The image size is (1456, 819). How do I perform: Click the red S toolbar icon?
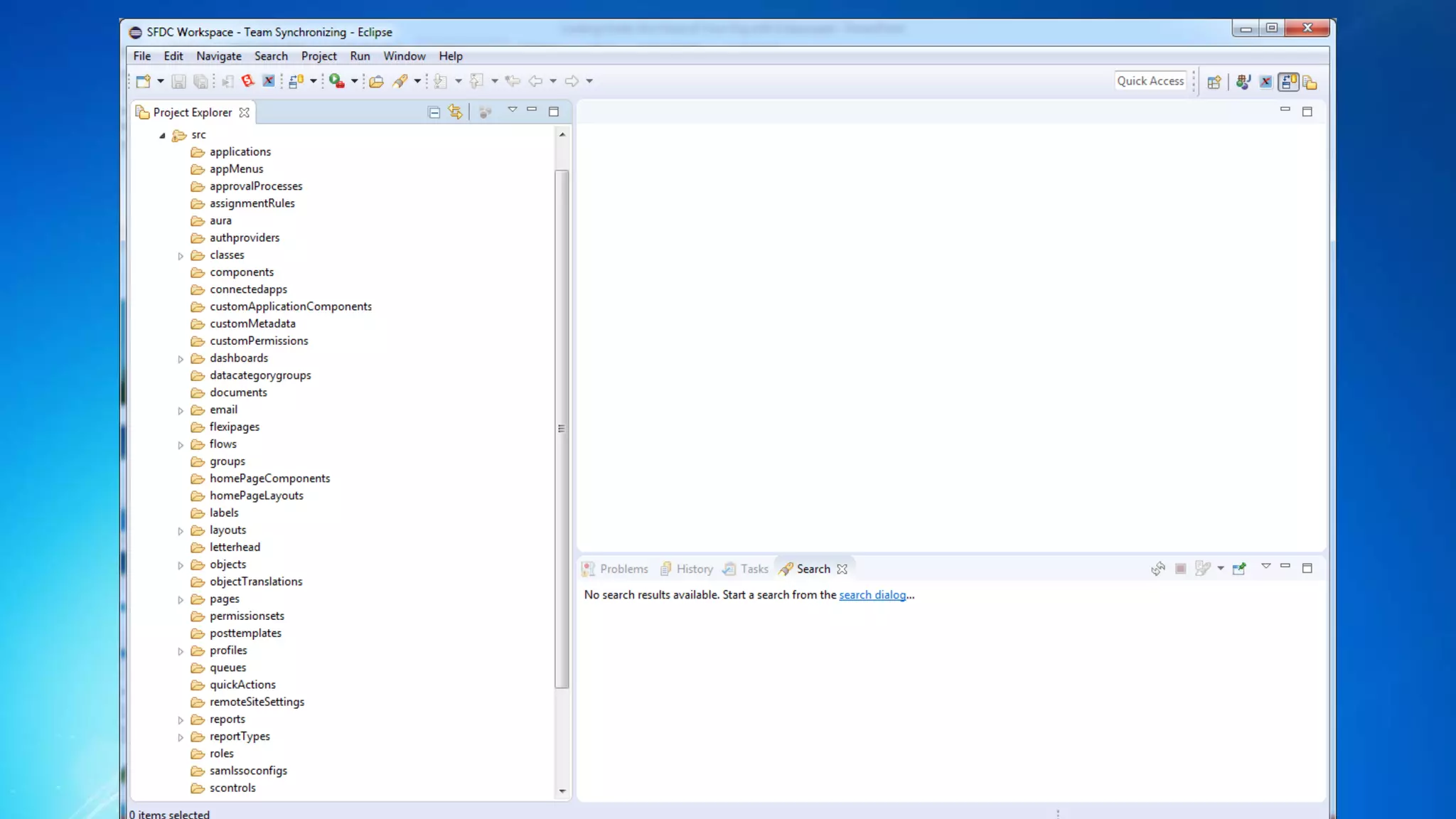(247, 81)
